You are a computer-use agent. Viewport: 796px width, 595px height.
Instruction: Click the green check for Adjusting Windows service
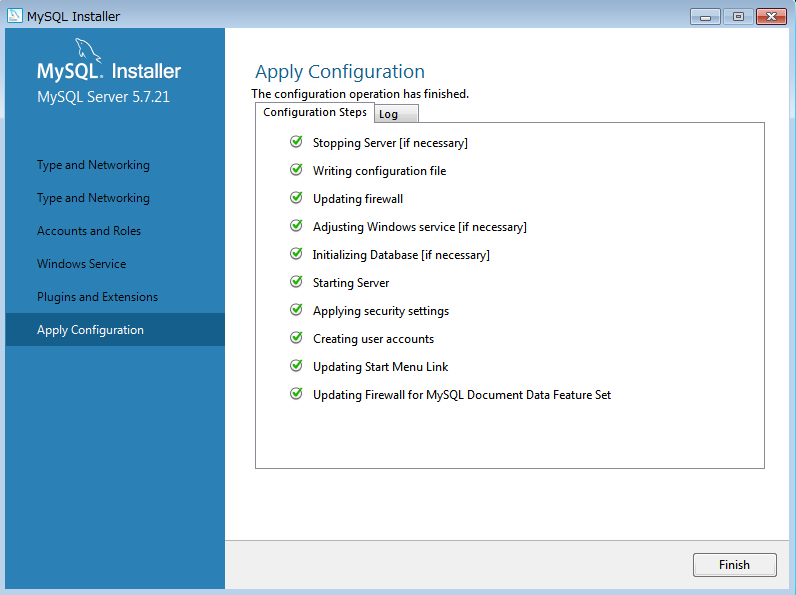point(296,226)
